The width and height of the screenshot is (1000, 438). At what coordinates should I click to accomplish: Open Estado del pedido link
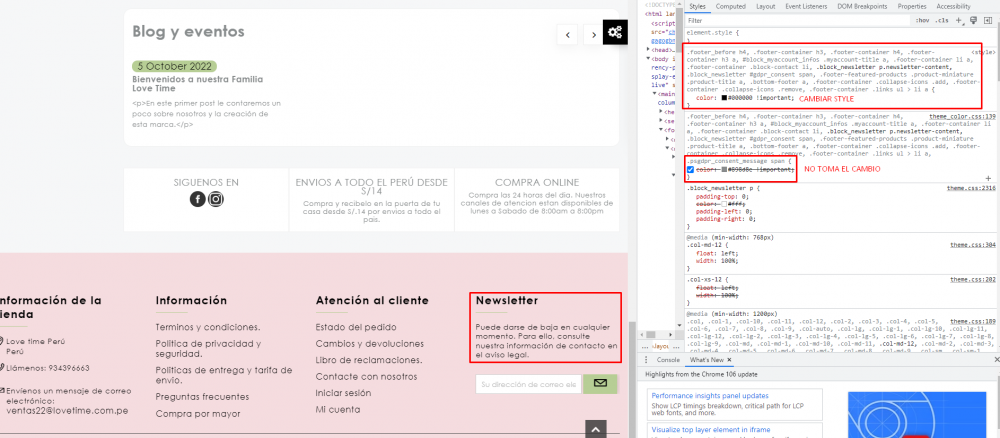[355, 327]
